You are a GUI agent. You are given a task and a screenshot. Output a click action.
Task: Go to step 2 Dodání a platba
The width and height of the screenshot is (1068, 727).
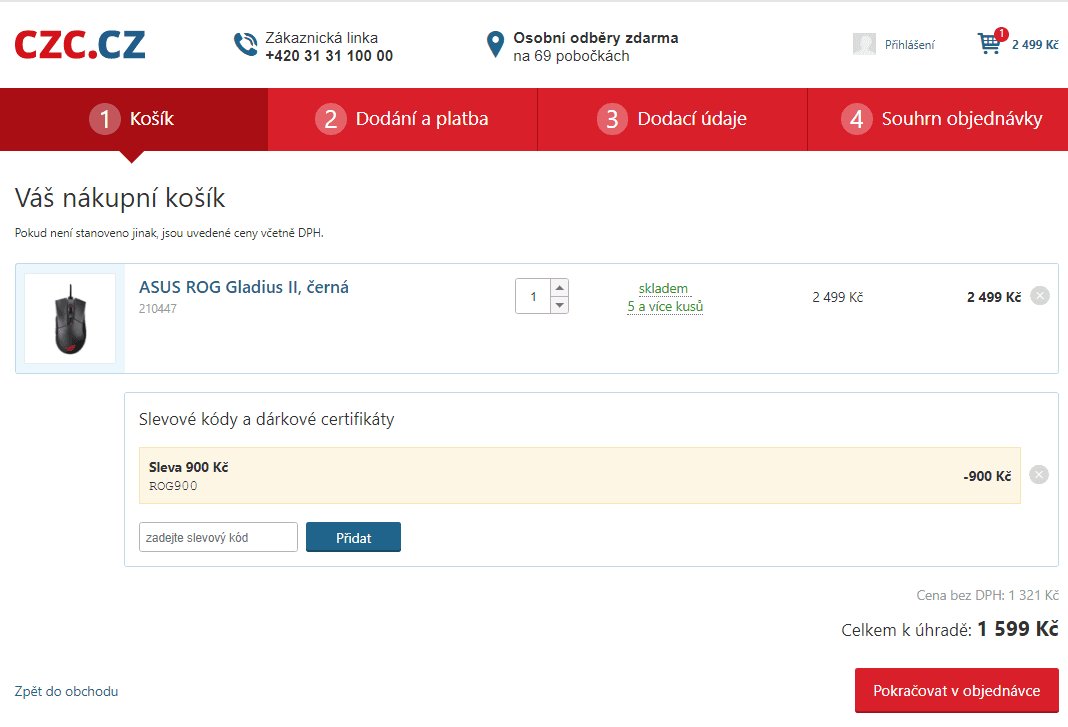click(x=403, y=119)
